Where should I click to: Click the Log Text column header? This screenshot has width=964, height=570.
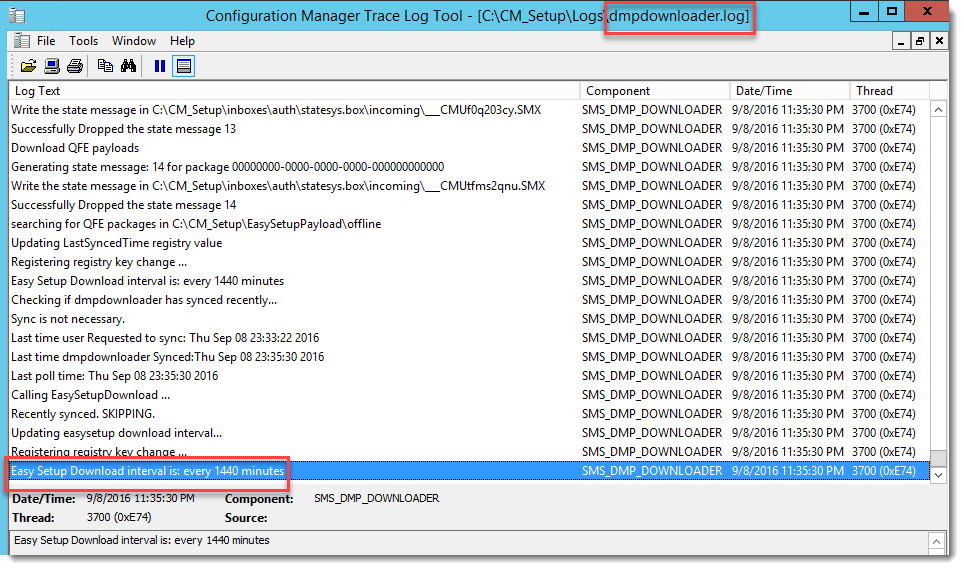click(x=294, y=91)
